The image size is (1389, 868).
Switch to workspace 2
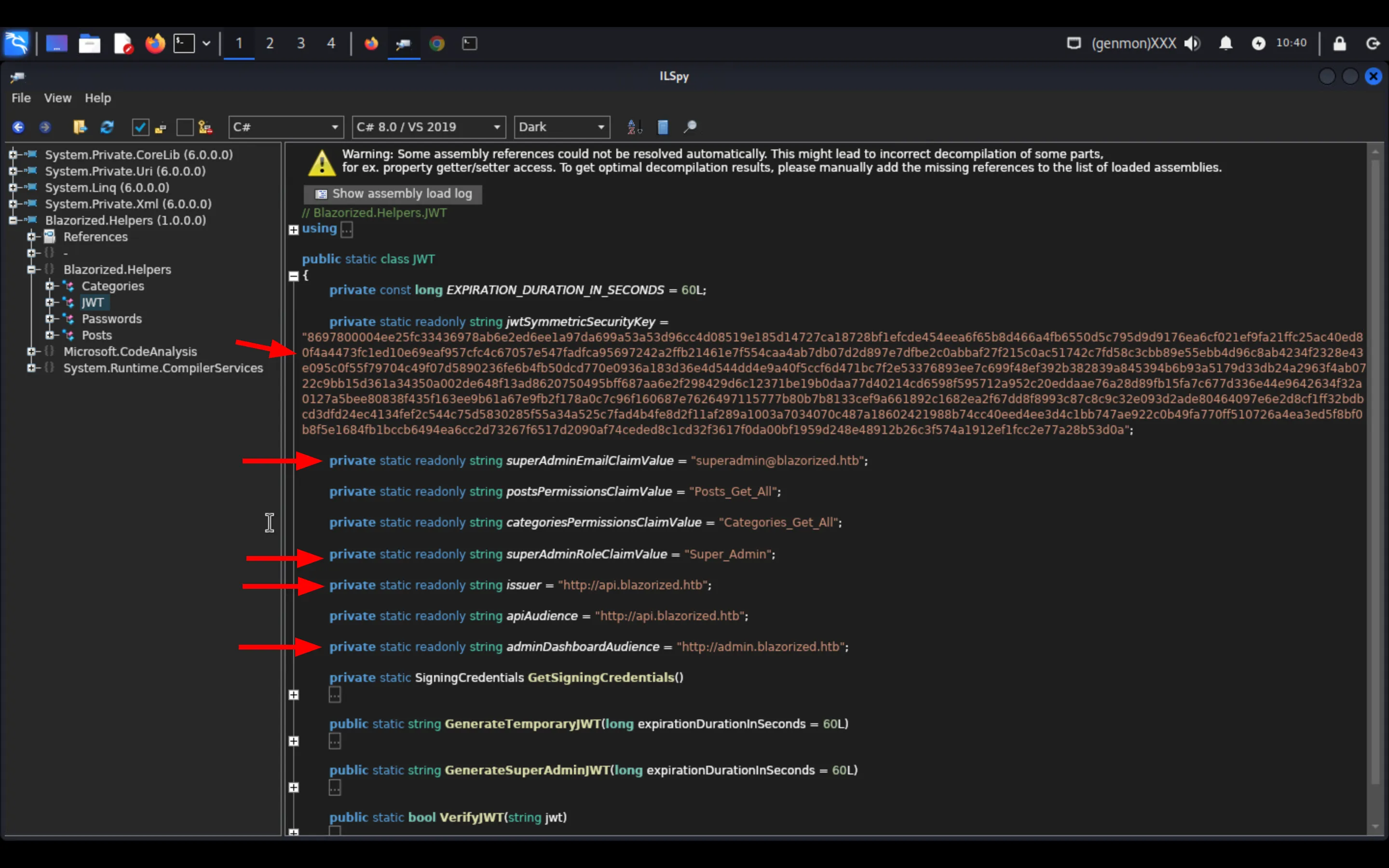point(270,43)
